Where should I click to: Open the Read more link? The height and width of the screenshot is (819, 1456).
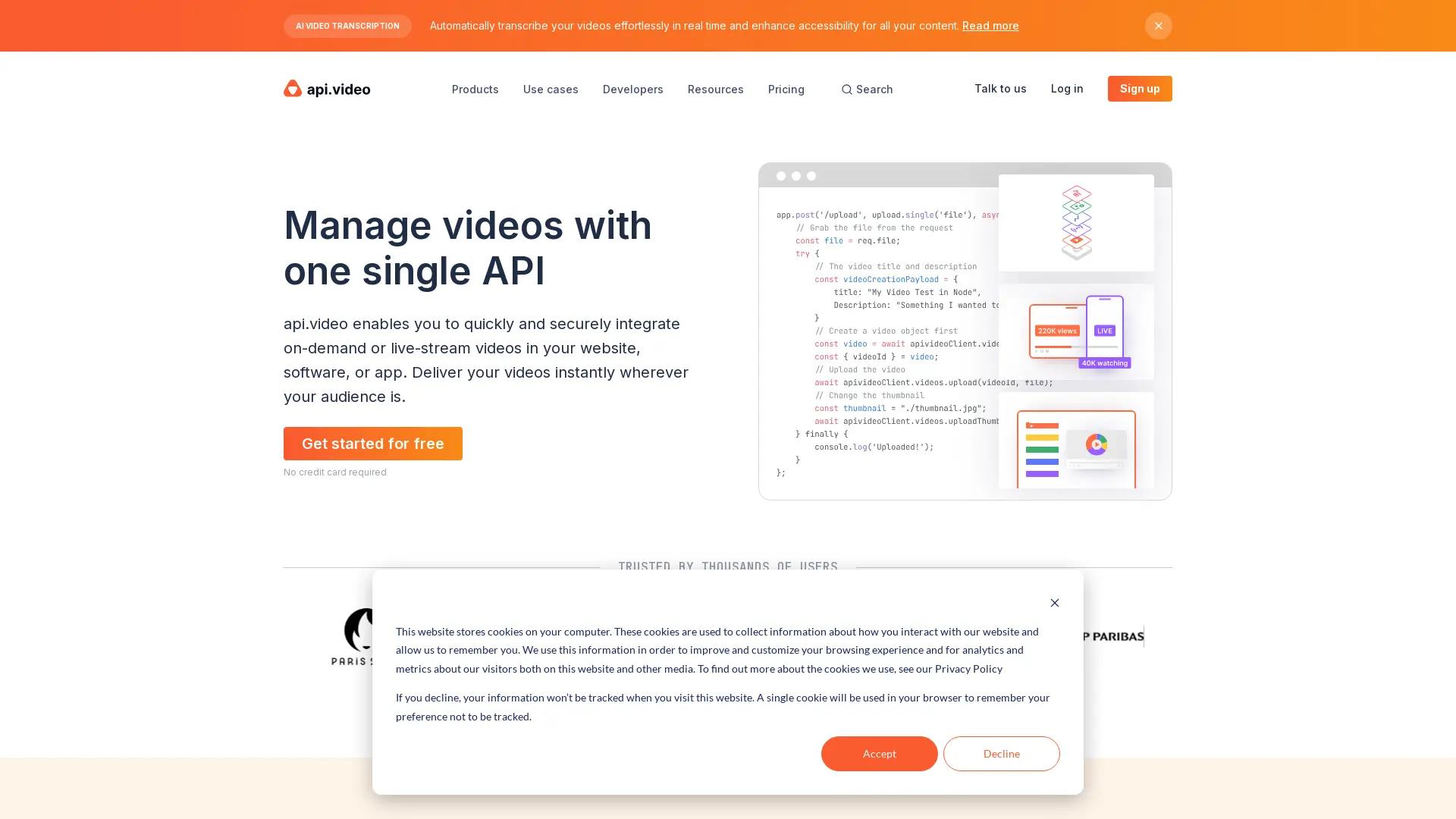pos(990,25)
